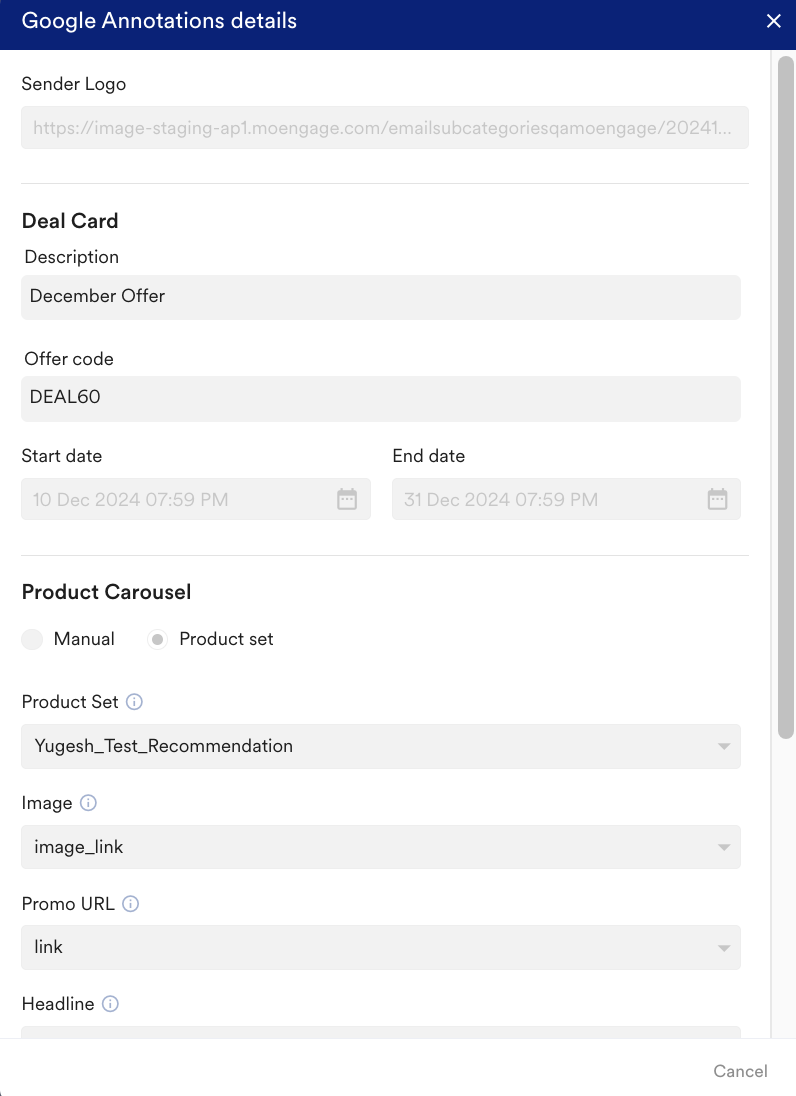Select the Product set radio option
The width and height of the screenshot is (796, 1096).
pos(158,639)
